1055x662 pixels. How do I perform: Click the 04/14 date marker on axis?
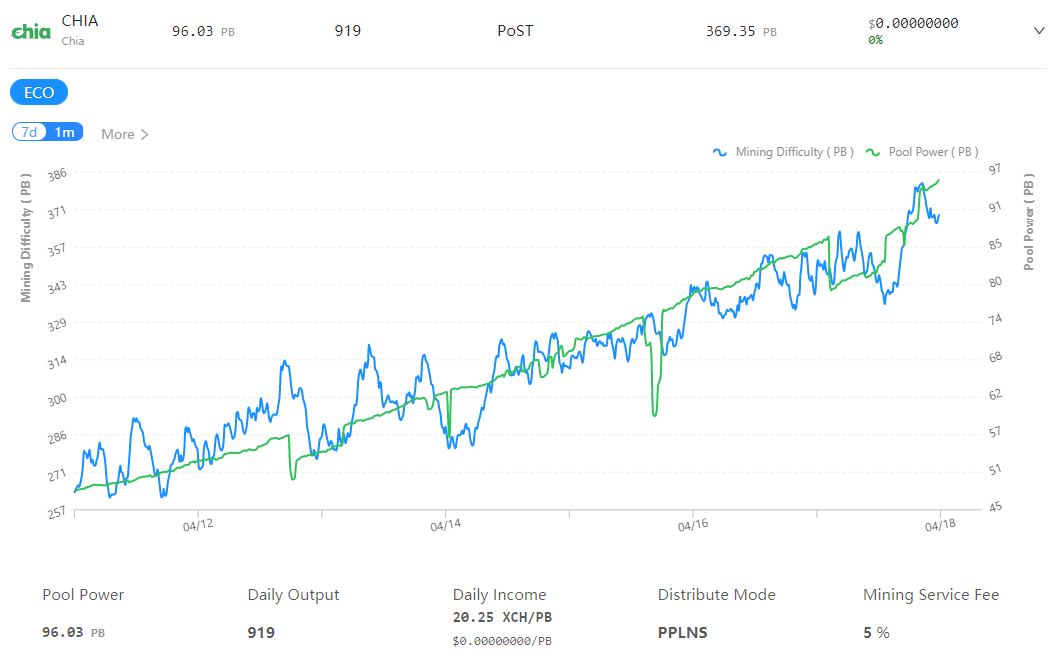tap(445, 525)
